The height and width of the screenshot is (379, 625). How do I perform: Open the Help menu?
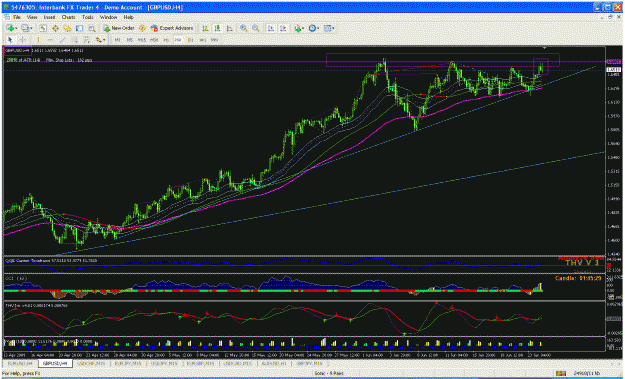[x=128, y=18]
